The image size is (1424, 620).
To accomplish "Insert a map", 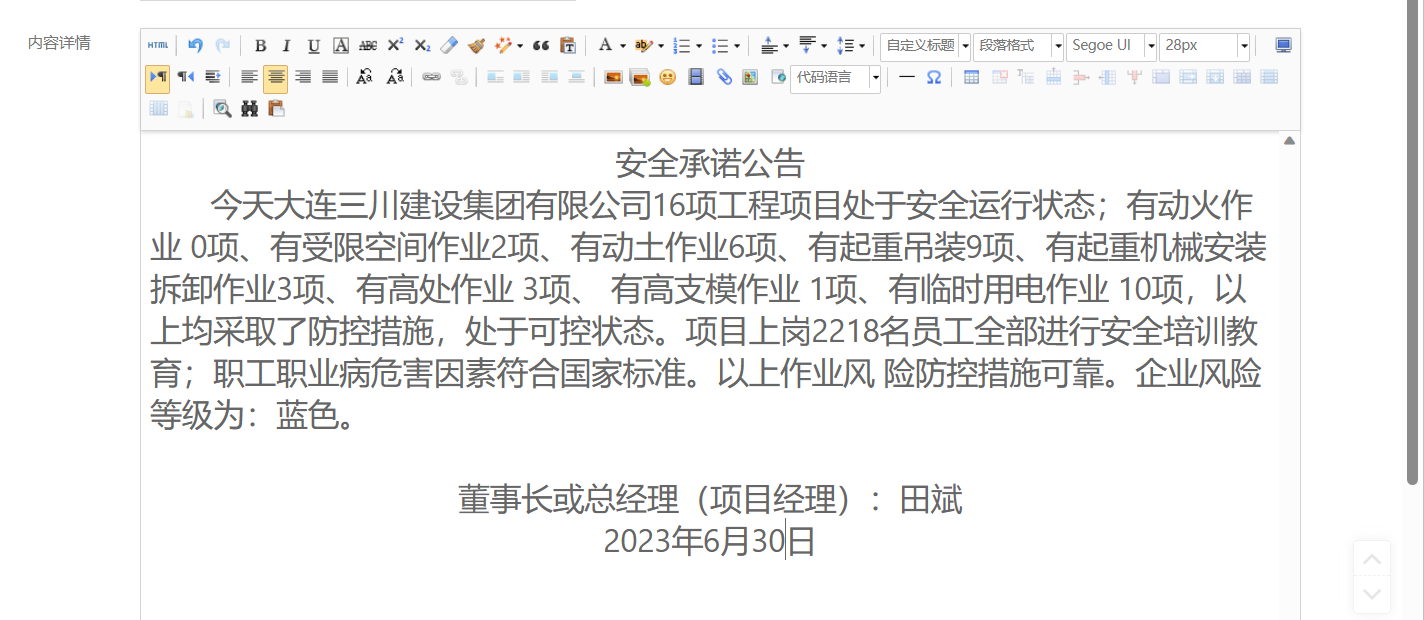I will click(750, 77).
